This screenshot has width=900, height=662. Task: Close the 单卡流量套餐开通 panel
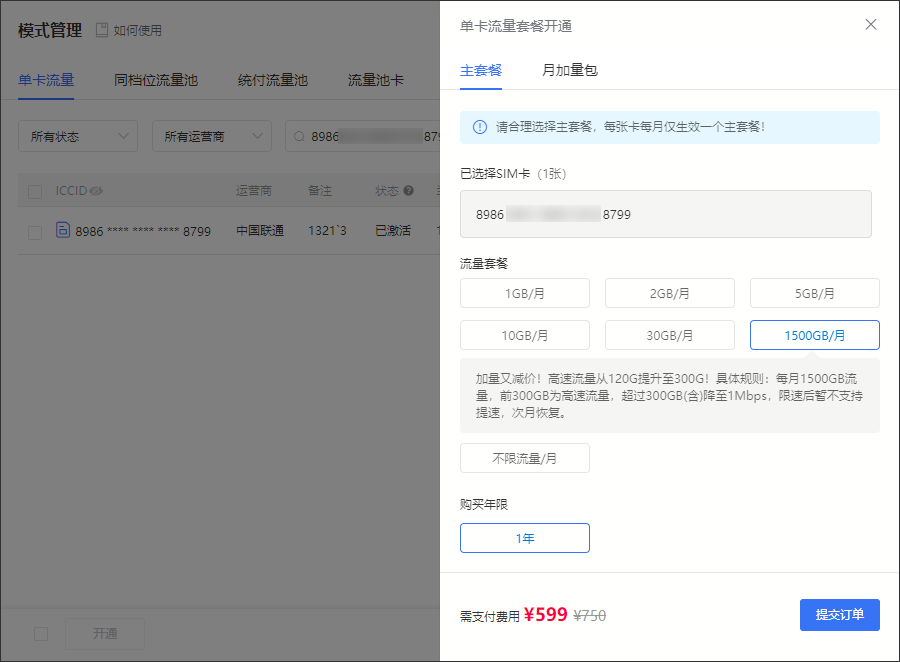click(x=870, y=25)
